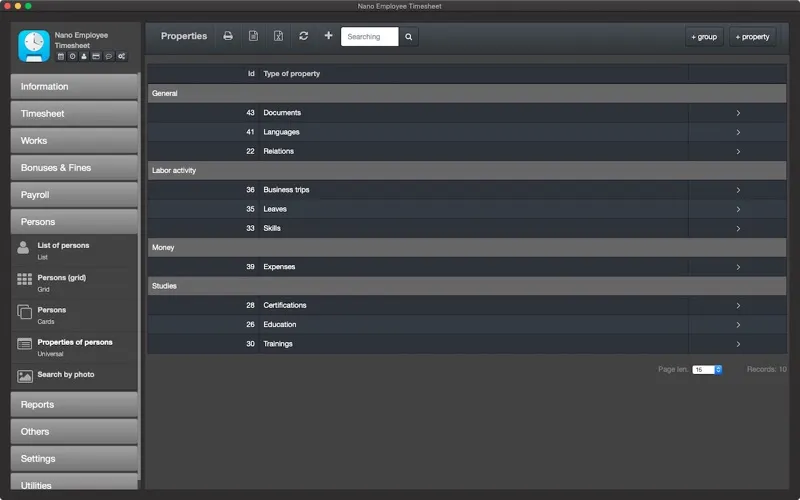Refresh the properties table
Viewport: 800px width, 500px height.
pyautogui.click(x=304, y=36)
